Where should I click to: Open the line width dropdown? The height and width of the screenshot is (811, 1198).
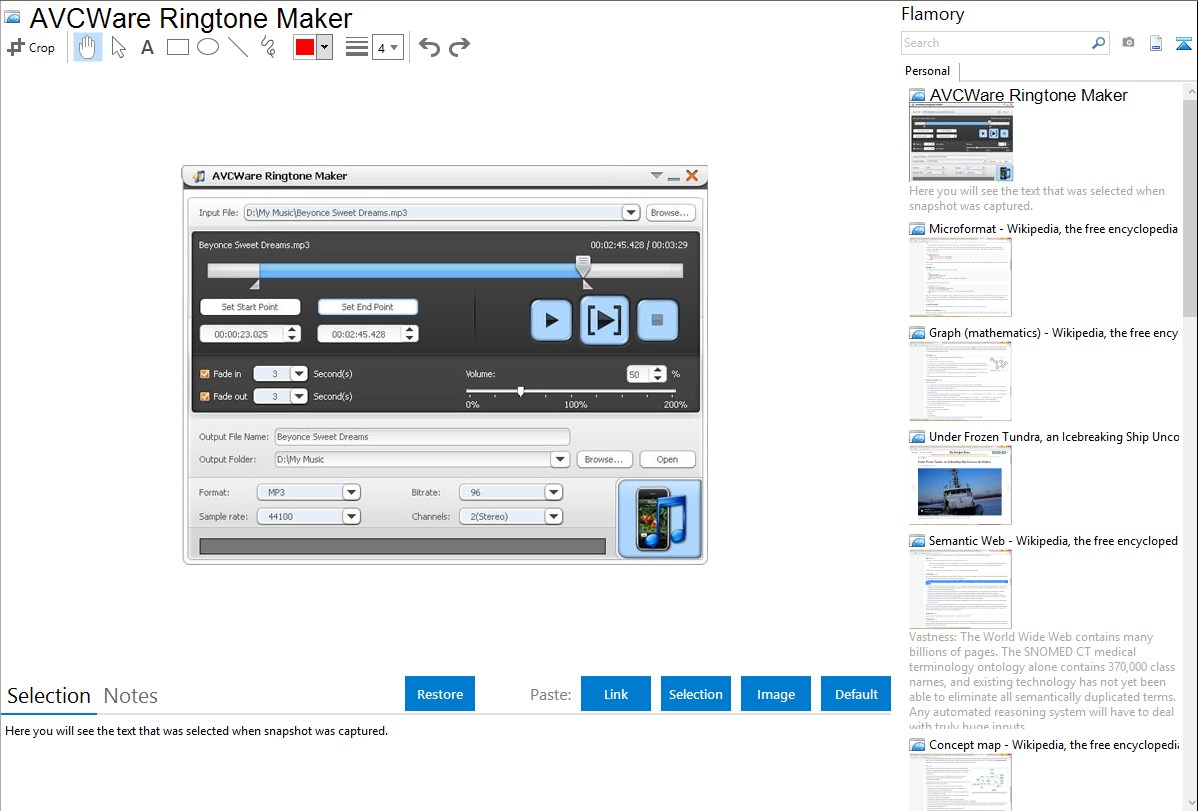click(x=387, y=47)
